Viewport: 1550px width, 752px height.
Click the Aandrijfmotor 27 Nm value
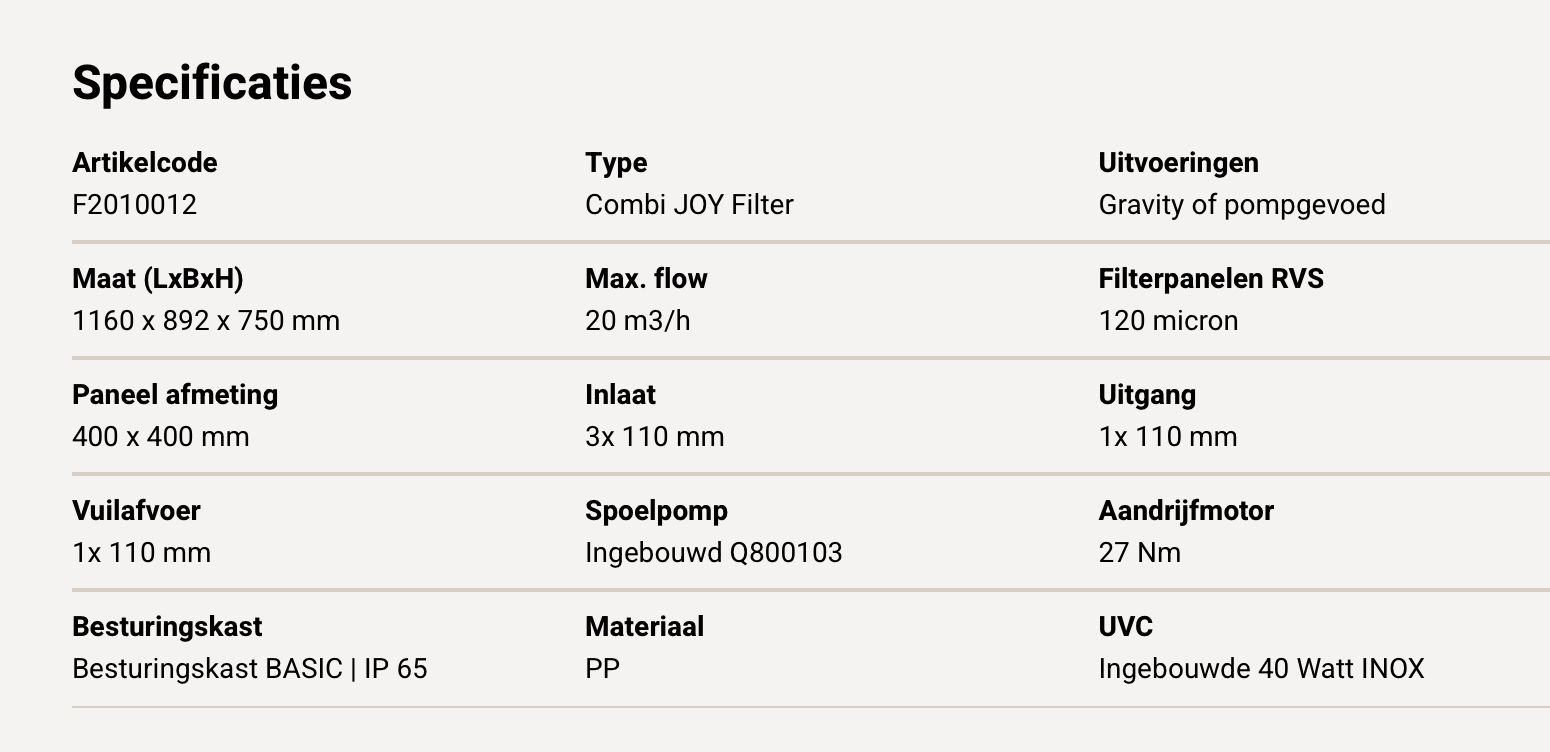[1140, 553]
